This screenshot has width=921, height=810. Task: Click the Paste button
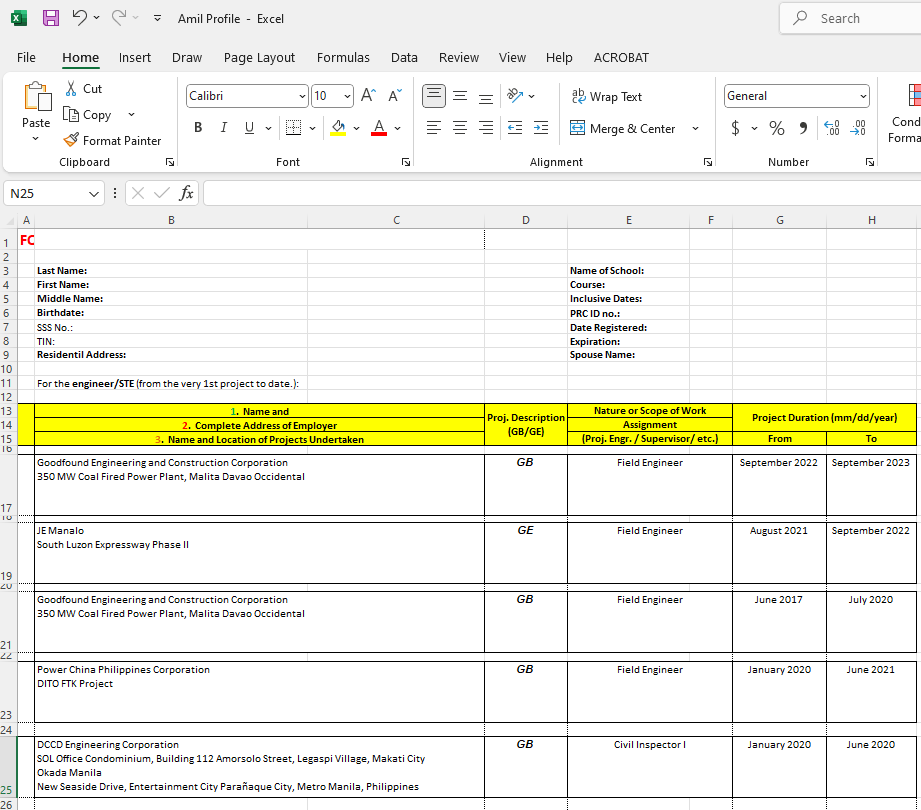click(x=36, y=100)
